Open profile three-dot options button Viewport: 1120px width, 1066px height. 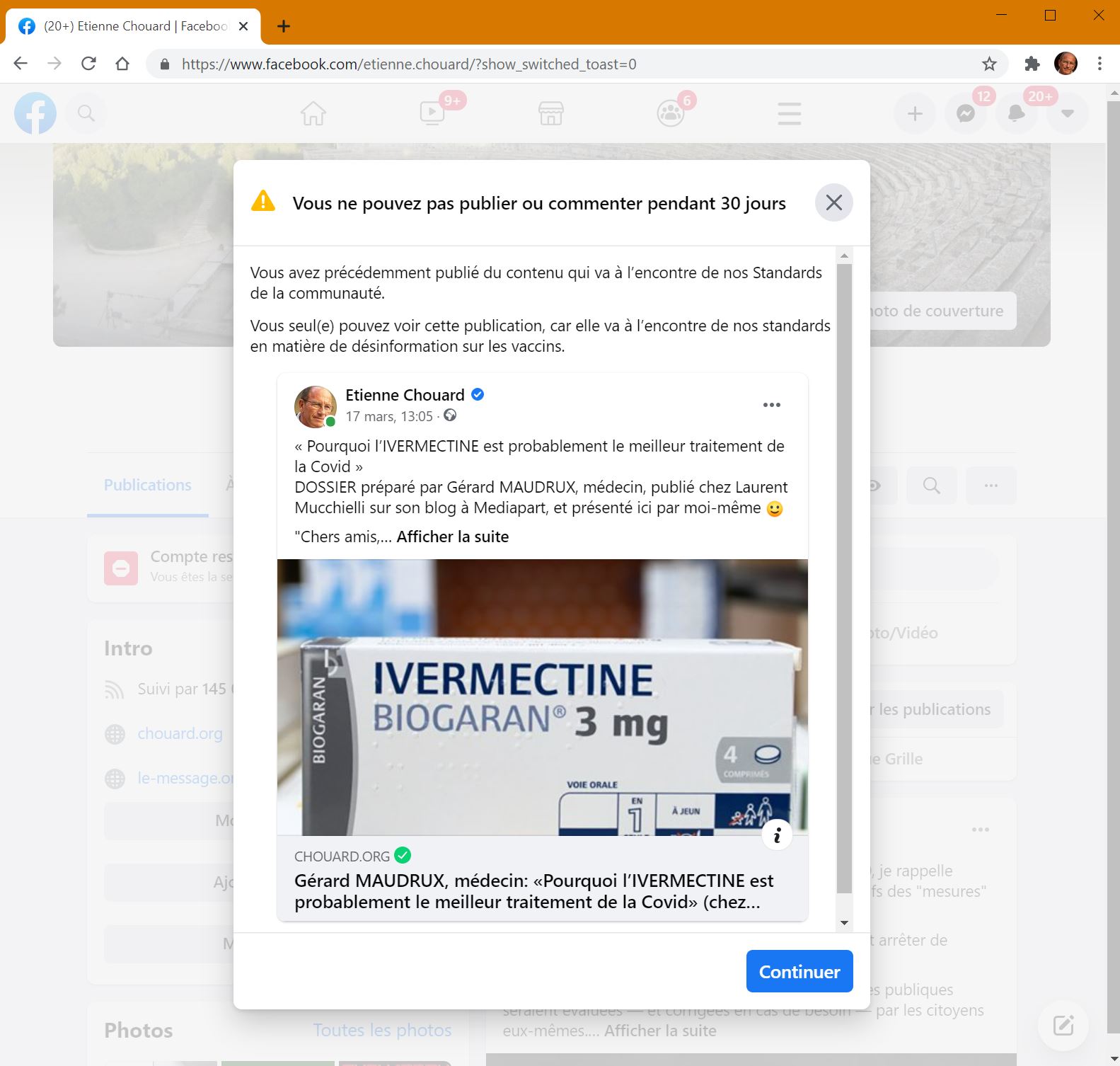click(x=991, y=486)
